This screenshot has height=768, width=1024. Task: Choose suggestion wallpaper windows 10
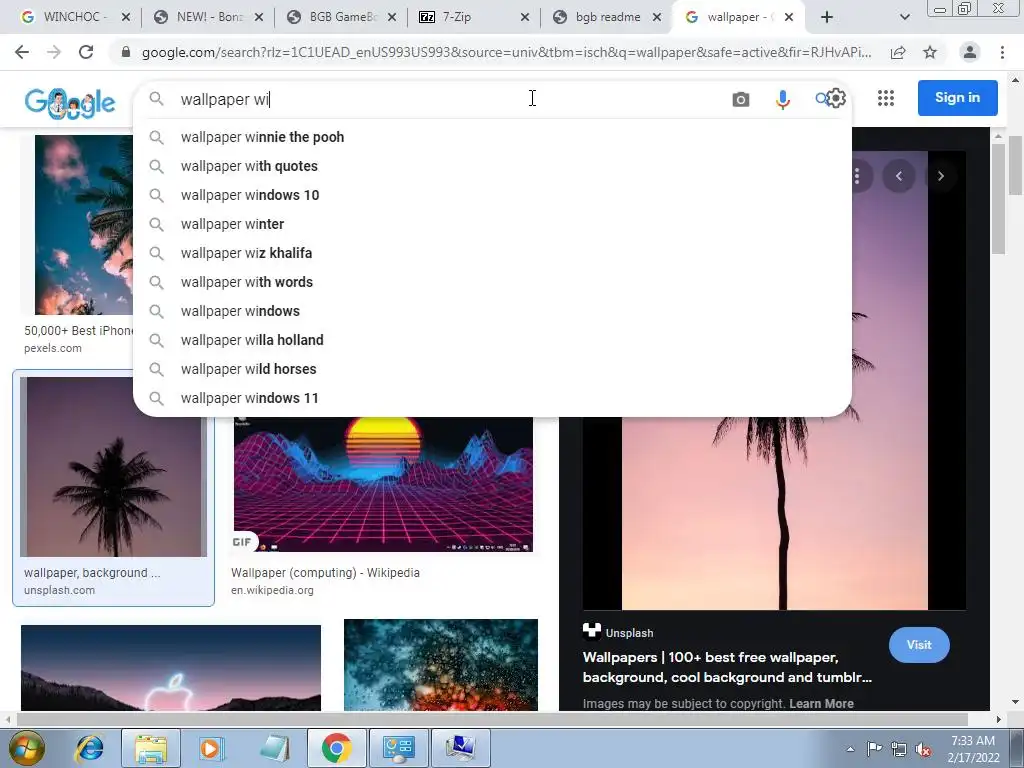pos(492,195)
